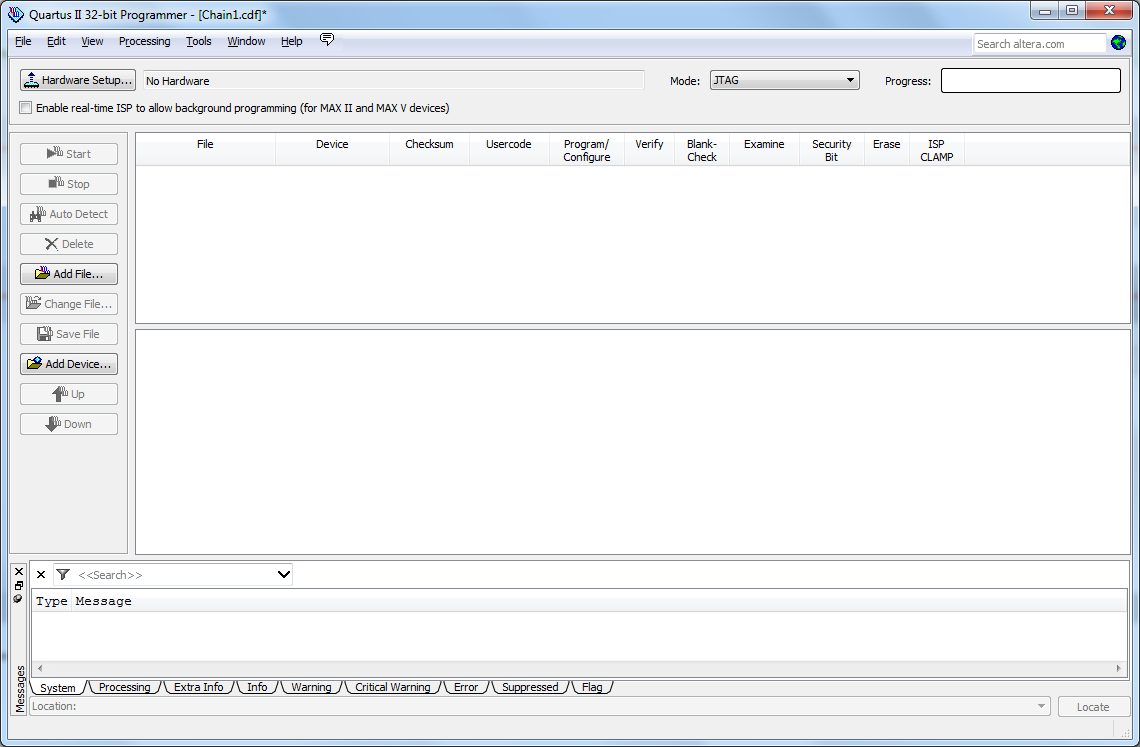Screen dimensions: 1140x747
Task: Switch to the Suppressed tab
Action: point(530,687)
